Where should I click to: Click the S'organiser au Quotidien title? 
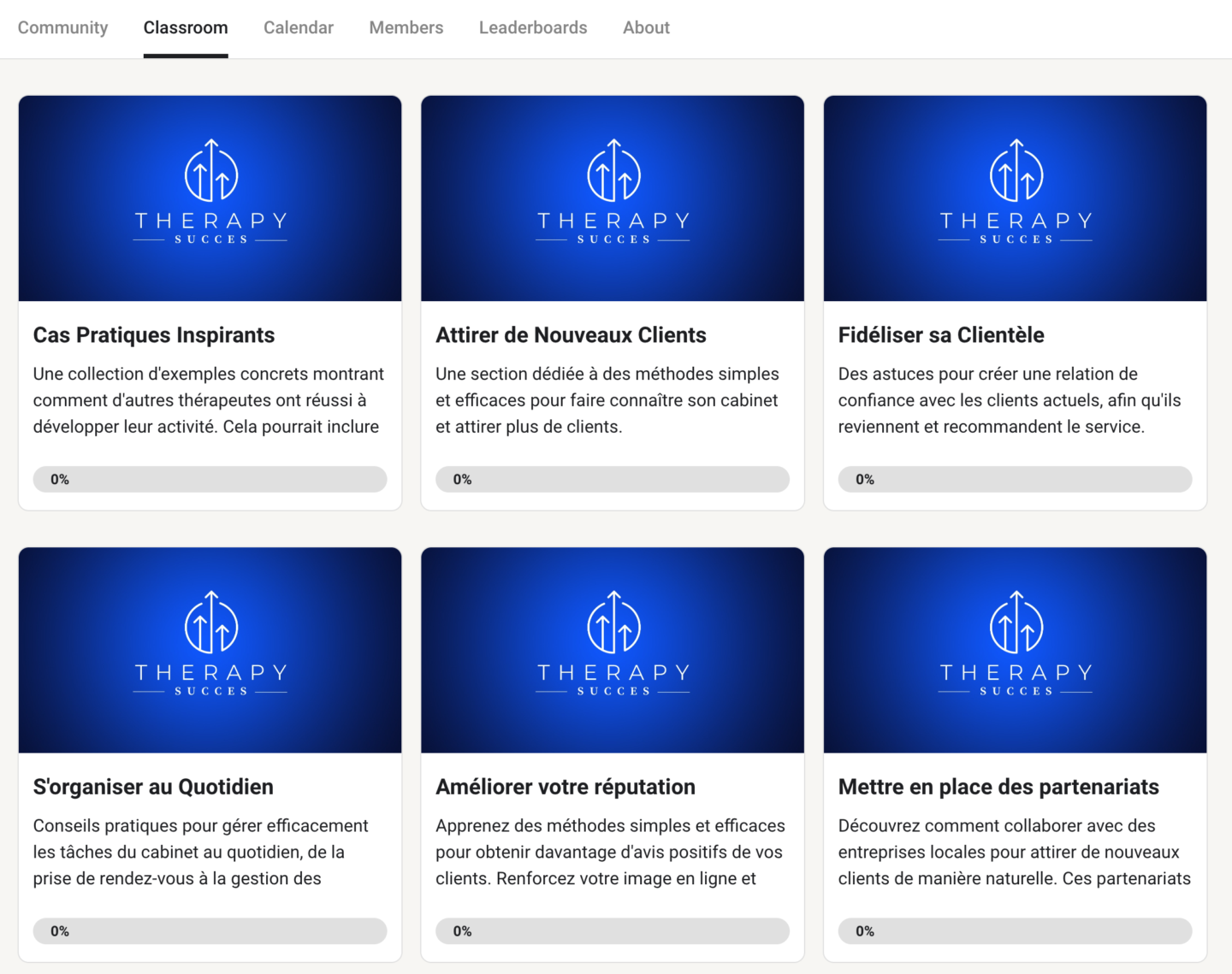[x=153, y=787]
